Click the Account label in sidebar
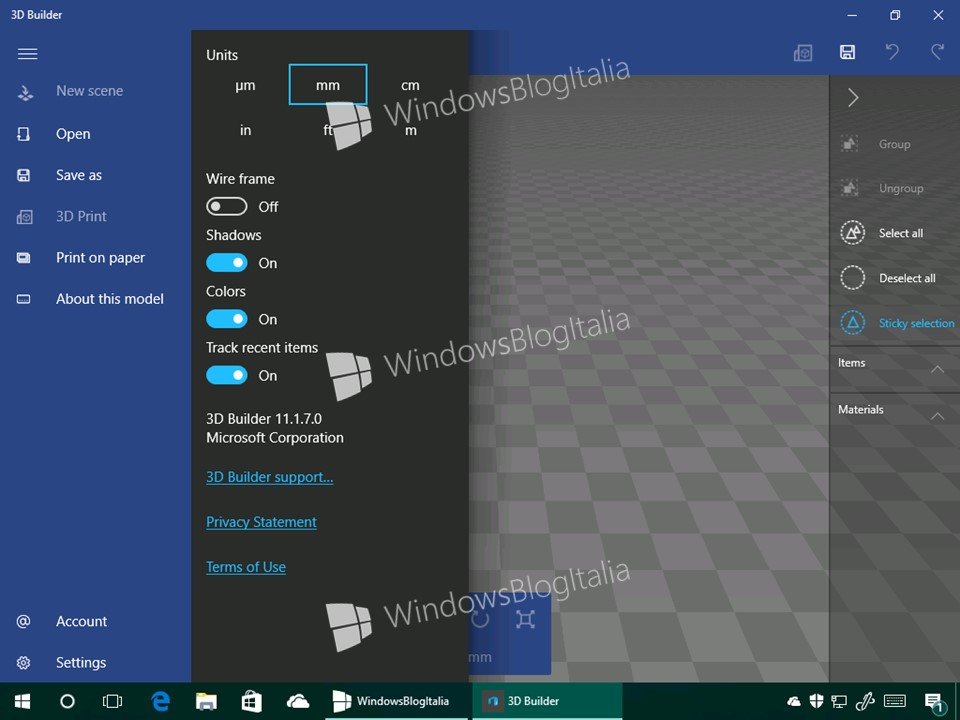 [x=81, y=621]
